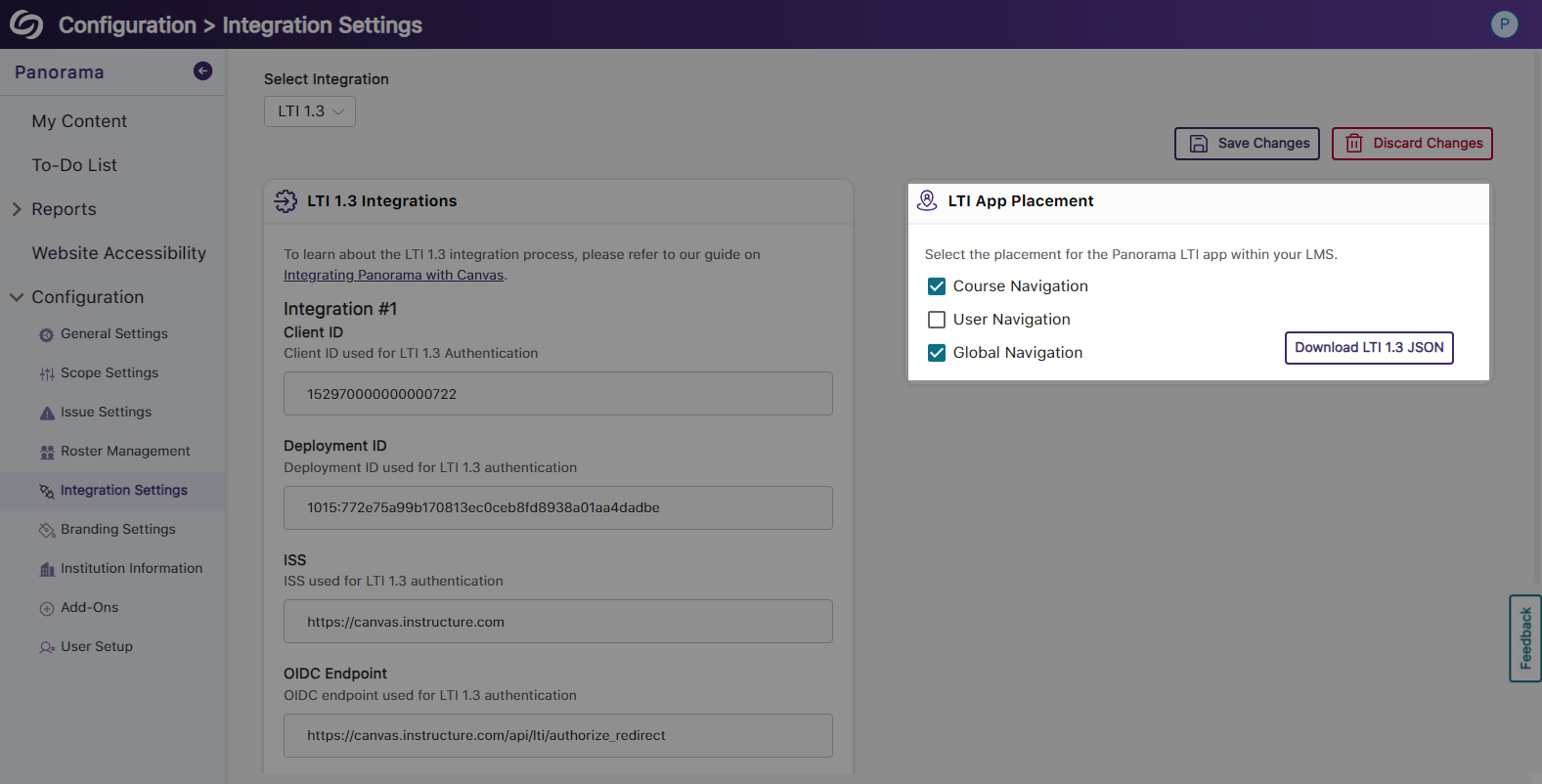The height and width of the screenshot is (784, 1542).
Task: Click Save Changes button
Action: [1247, 144]
